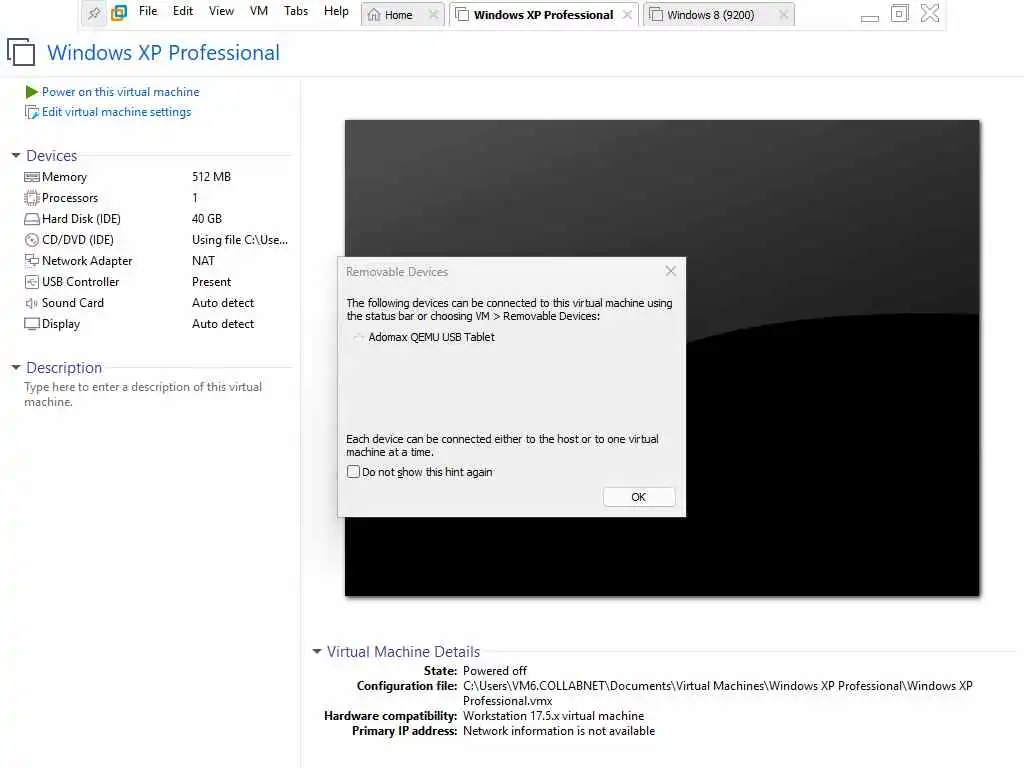
Task: Click the Network Adapter icon
Action: coord(31,261)
